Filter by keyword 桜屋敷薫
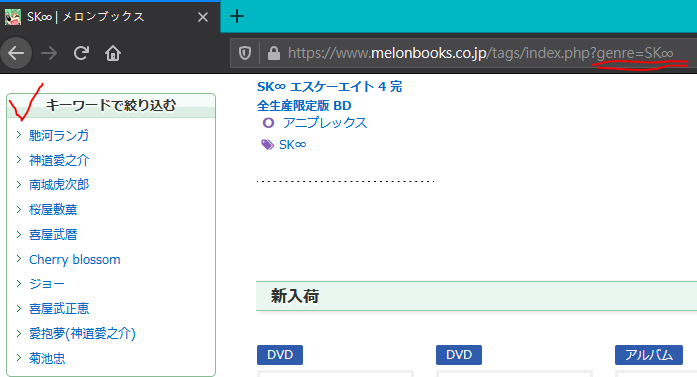The image size is (697, 377). click(x=53, y=209)
